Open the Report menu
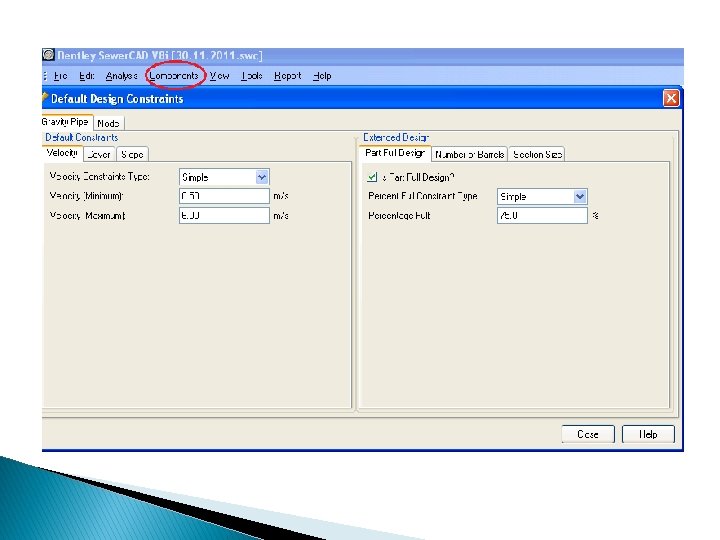Screen dimensions: 720x540 point(287,76)
